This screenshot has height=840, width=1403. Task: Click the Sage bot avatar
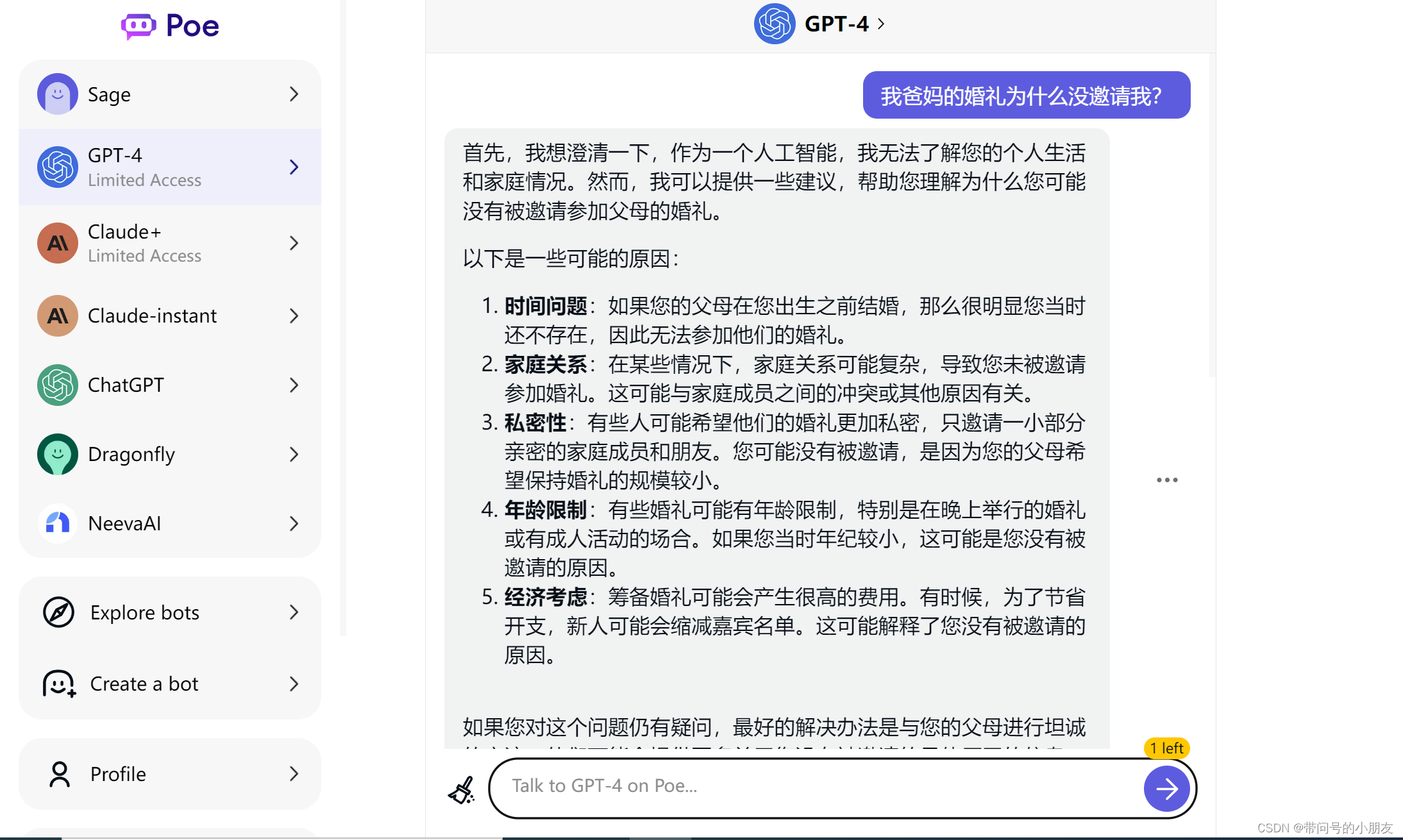click(58, 94)
